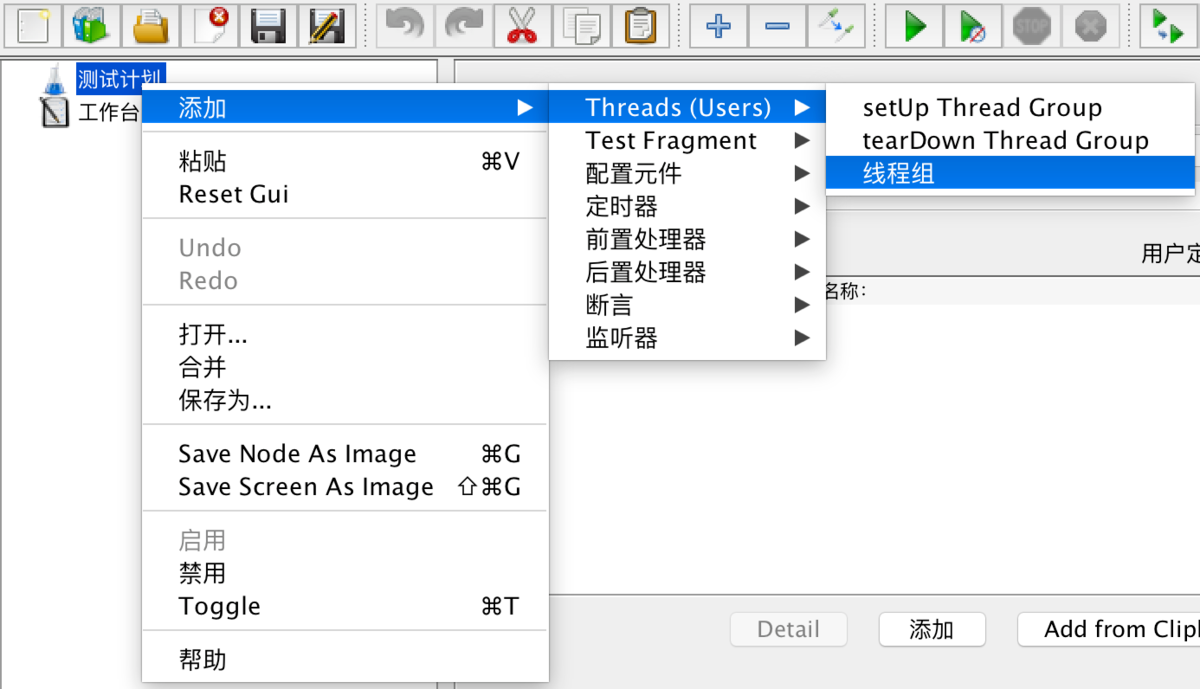Click the Paste clipboard icon
This screenshot has width=1200, height=689.
(639, 25)
